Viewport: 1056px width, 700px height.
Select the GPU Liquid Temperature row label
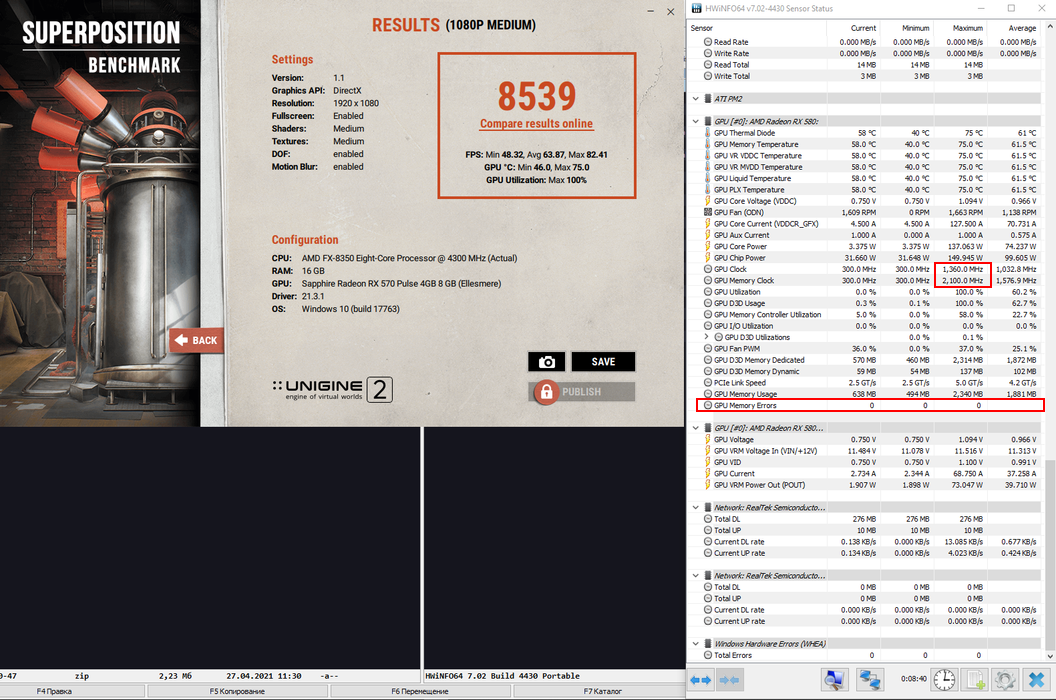752,179
